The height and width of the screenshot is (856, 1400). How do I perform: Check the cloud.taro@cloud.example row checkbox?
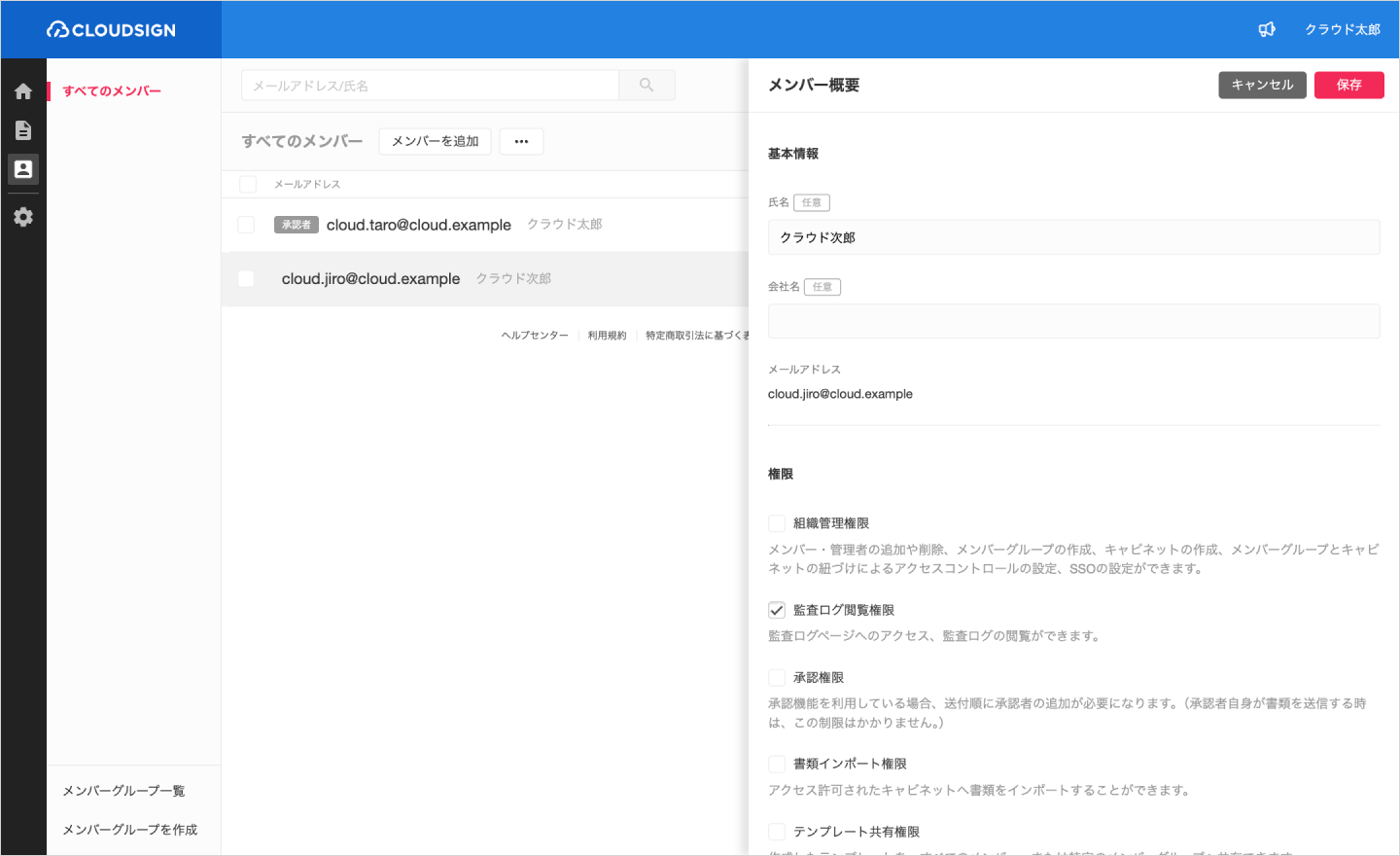click(246, 225)
